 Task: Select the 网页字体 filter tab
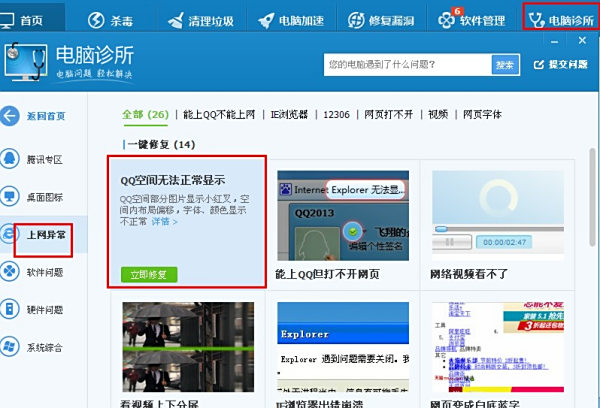click(x=482, y=114)
